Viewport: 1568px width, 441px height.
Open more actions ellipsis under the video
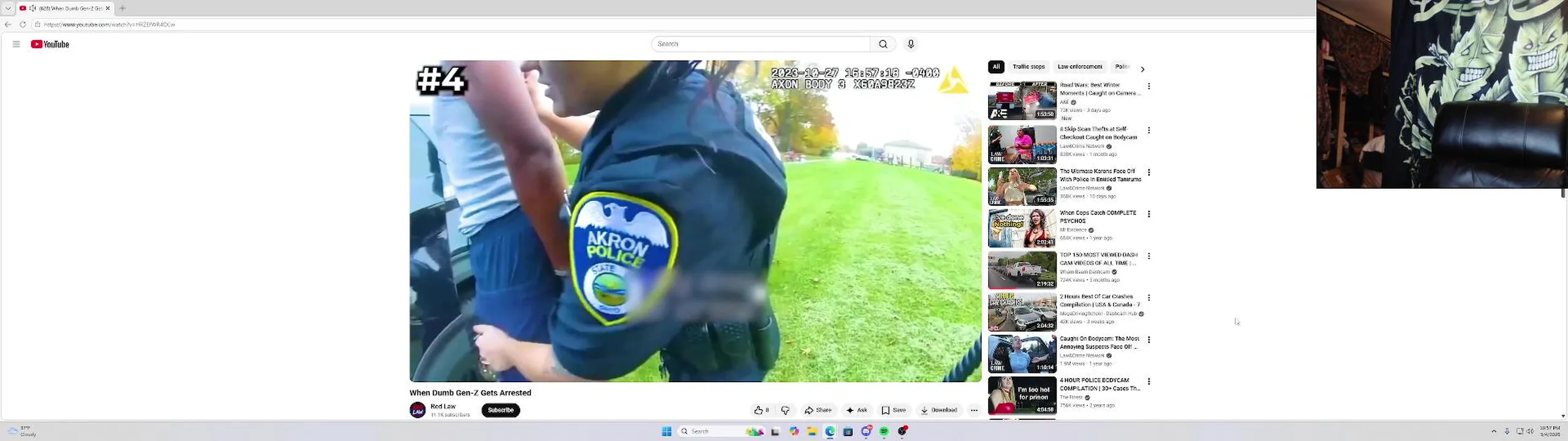[x=974, y=410]
